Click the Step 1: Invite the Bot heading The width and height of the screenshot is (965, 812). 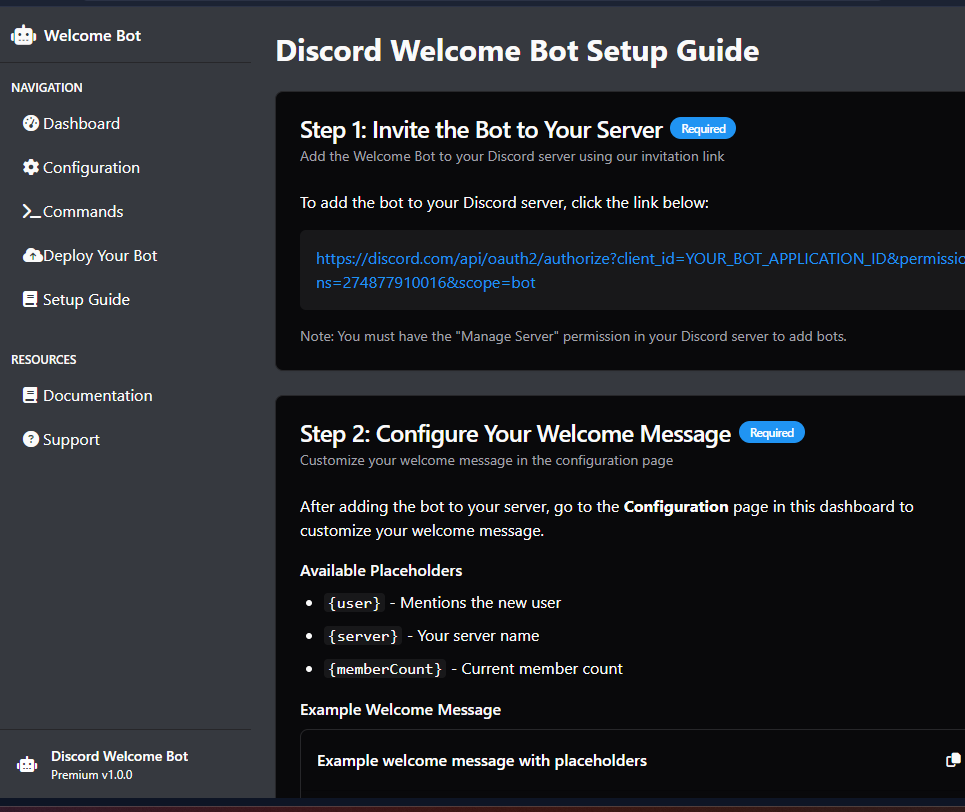[x=481, y=130]
